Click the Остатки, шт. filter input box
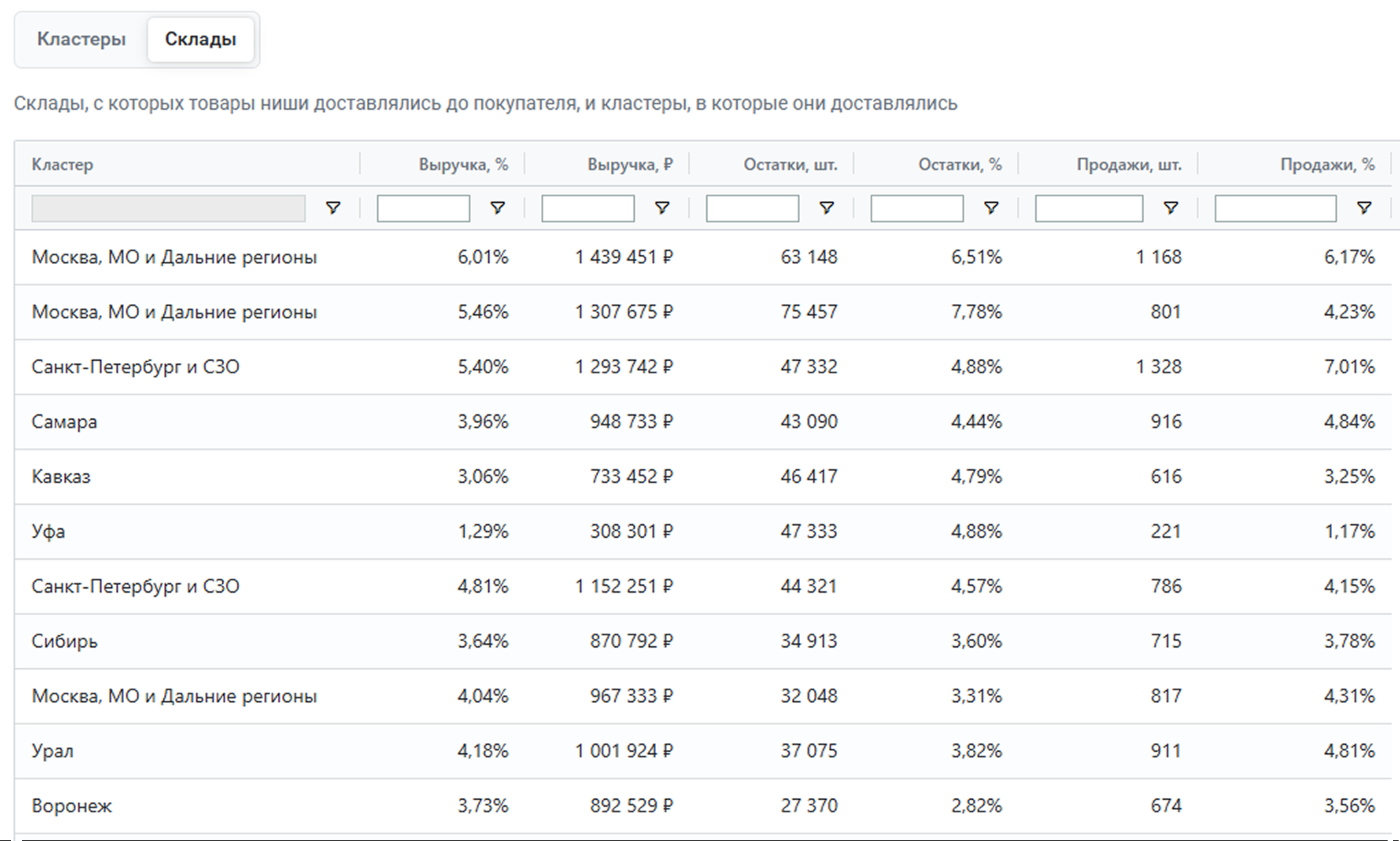1400x841 pixels. [752, 209]
